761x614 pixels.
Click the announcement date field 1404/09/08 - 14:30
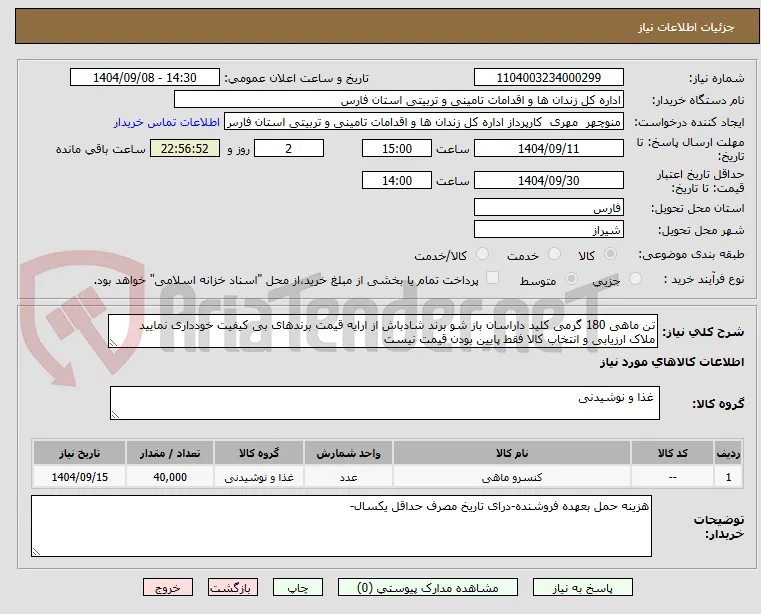point(145,78)
